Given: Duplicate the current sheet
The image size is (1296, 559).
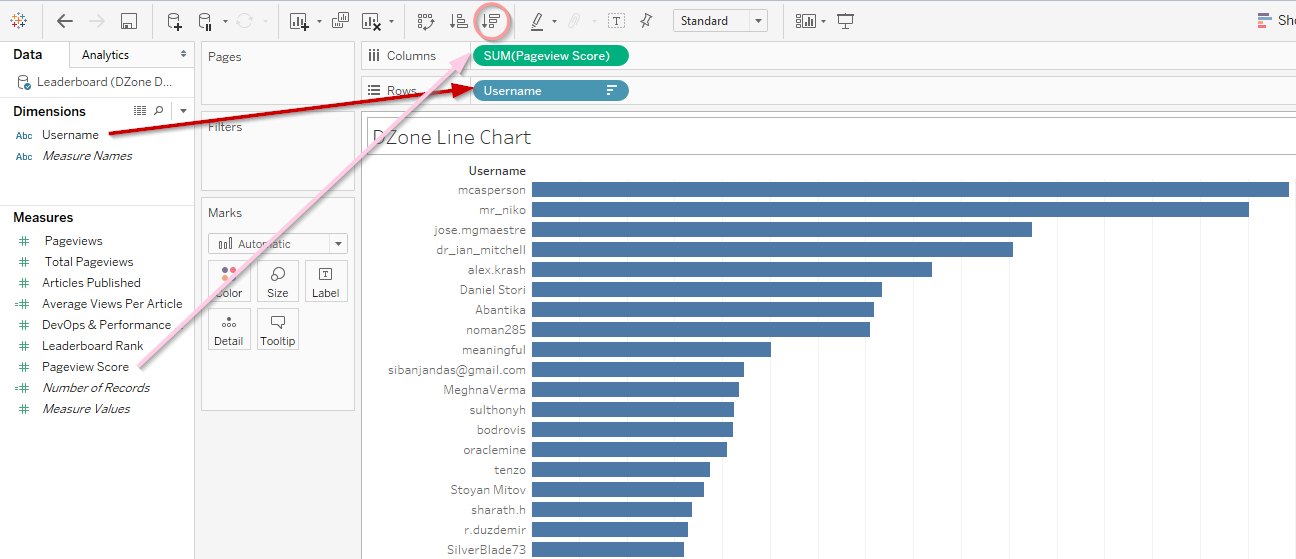Looking at the screenshot, I should 340,20.
